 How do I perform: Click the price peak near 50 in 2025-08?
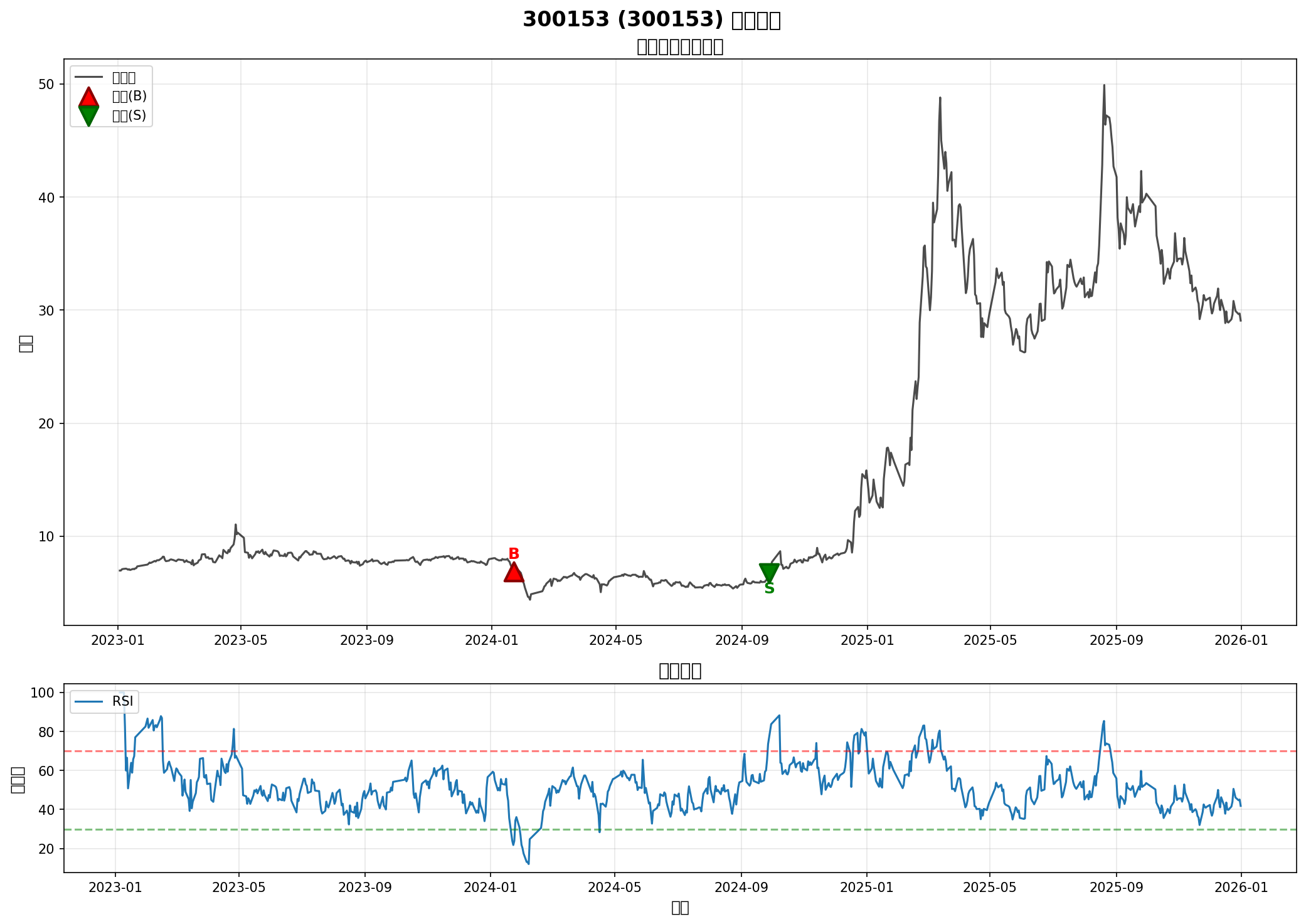[1104, 86]
